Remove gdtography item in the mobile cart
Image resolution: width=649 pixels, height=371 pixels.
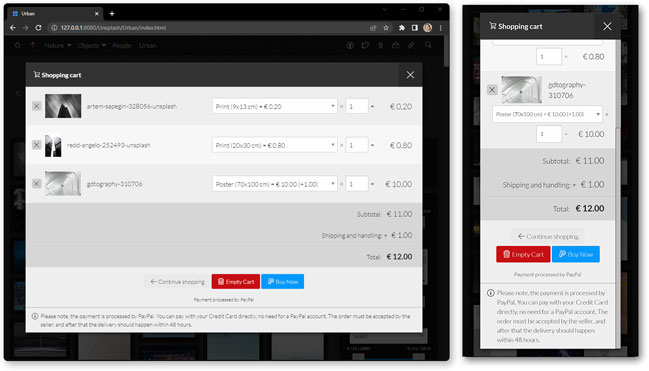point(492,89)
